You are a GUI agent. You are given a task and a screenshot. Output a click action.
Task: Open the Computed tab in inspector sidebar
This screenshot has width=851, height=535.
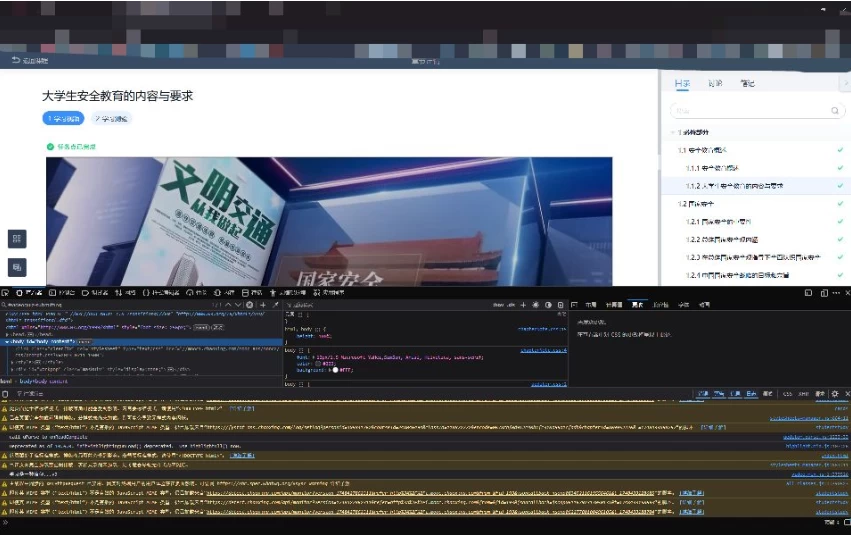click(613, 305)
